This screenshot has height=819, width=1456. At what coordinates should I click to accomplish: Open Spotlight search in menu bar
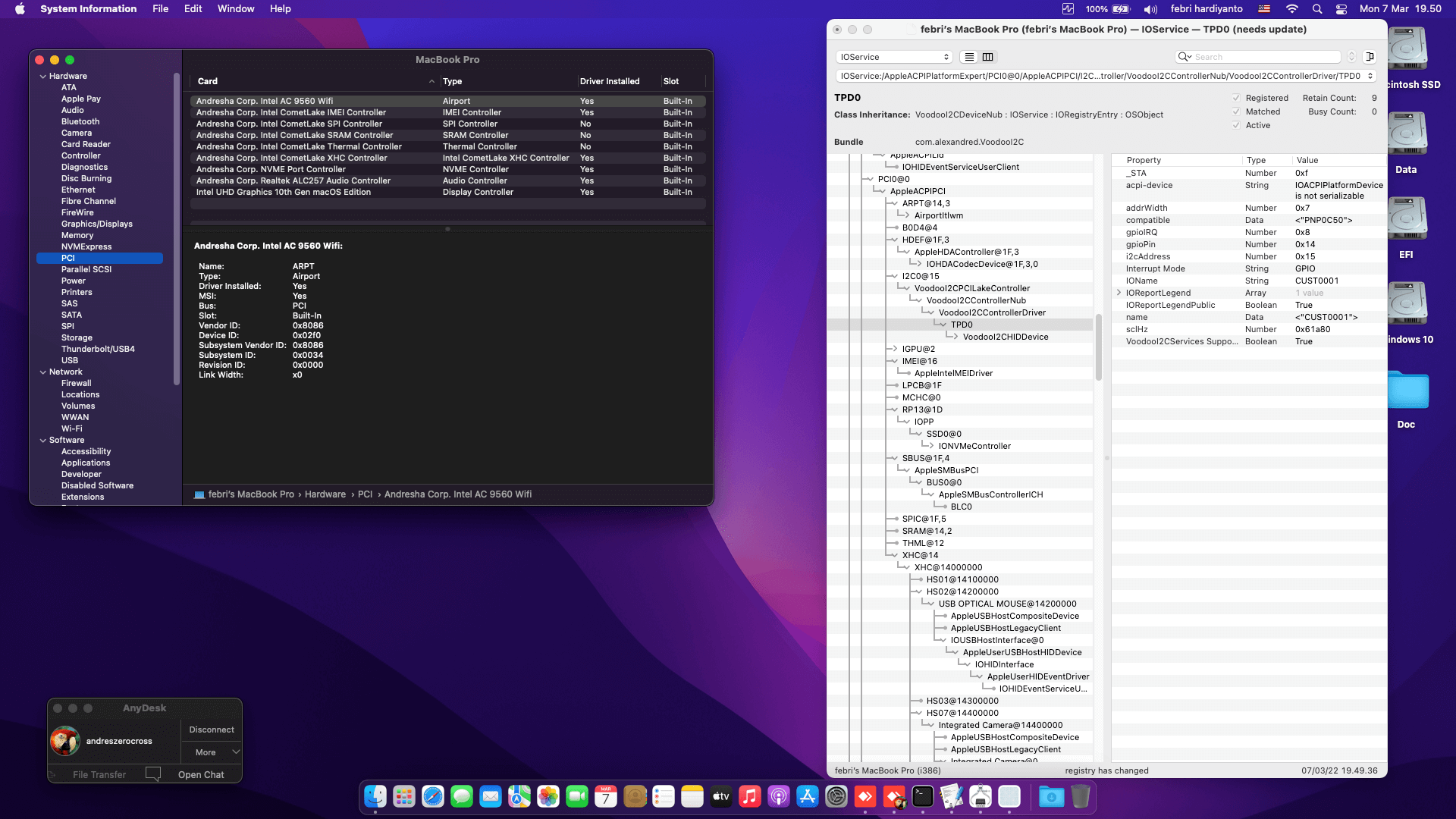(1317, 9)
